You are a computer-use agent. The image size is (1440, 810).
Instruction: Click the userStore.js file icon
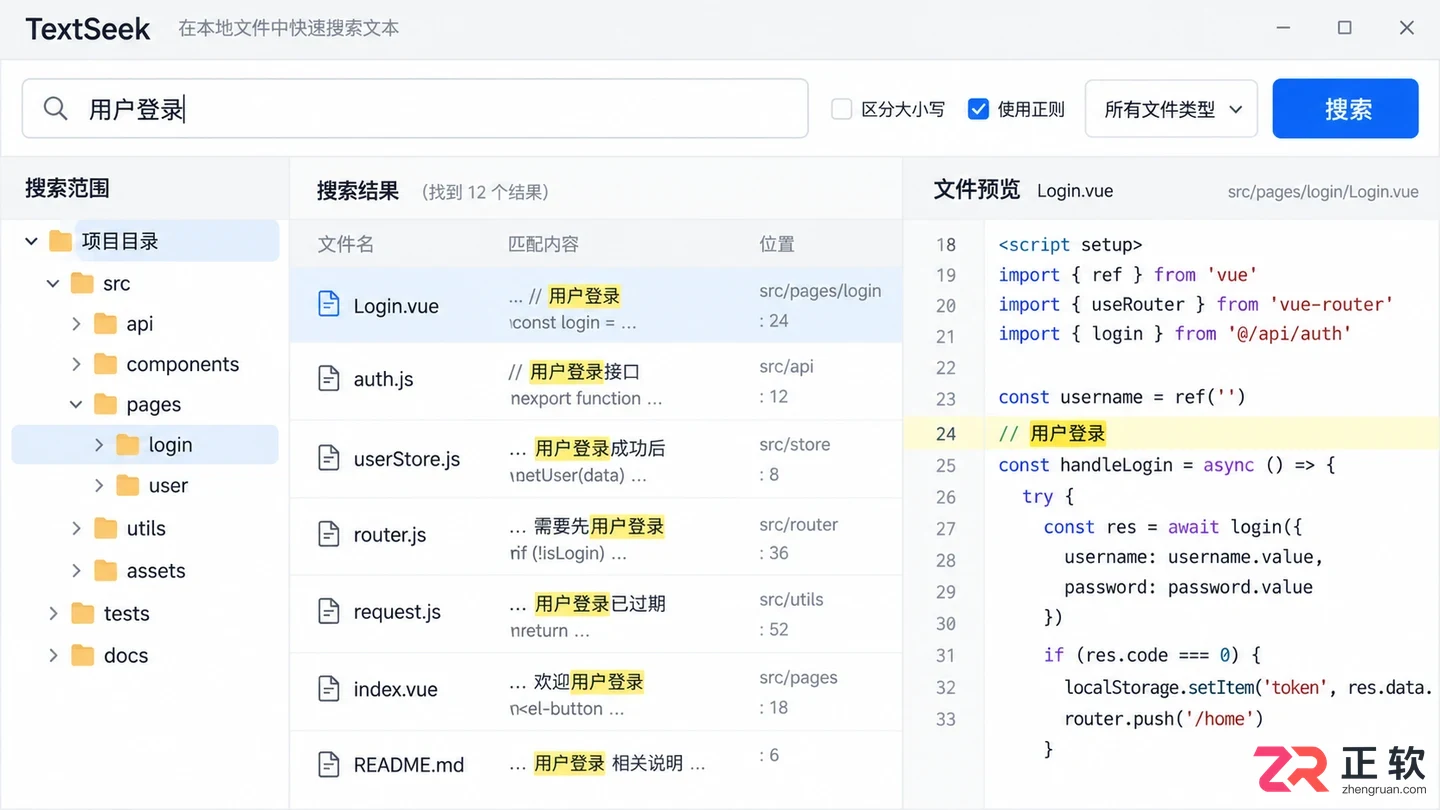point(328,458)
